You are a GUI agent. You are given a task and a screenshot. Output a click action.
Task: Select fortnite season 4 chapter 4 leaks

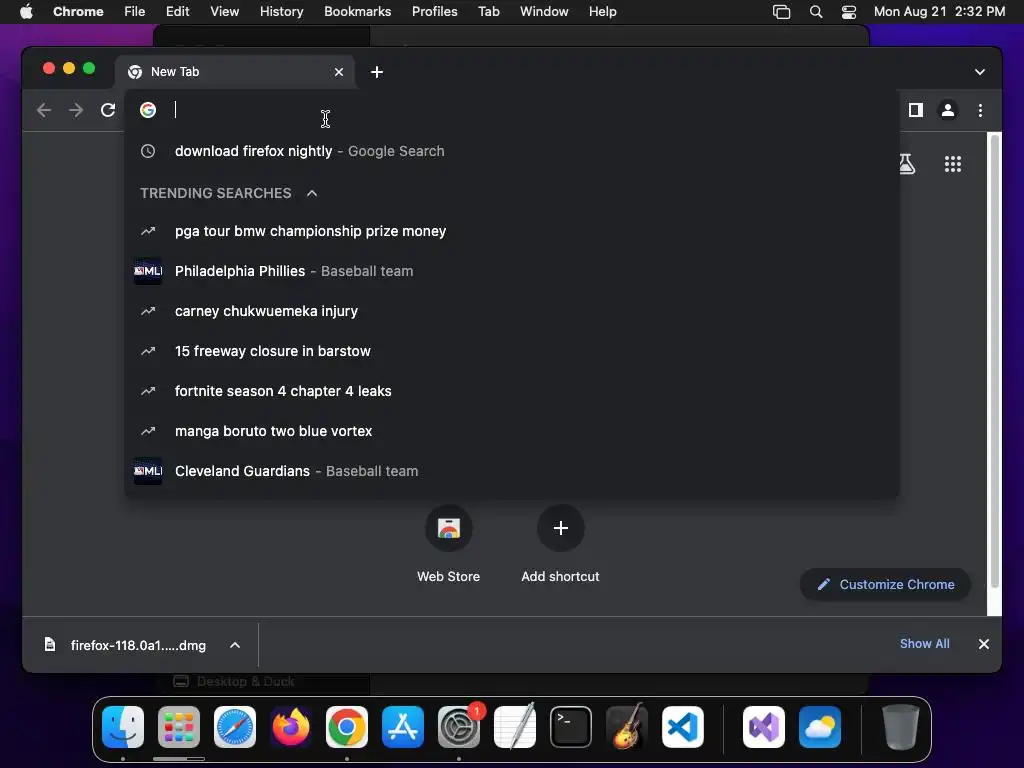click(512, 391)
